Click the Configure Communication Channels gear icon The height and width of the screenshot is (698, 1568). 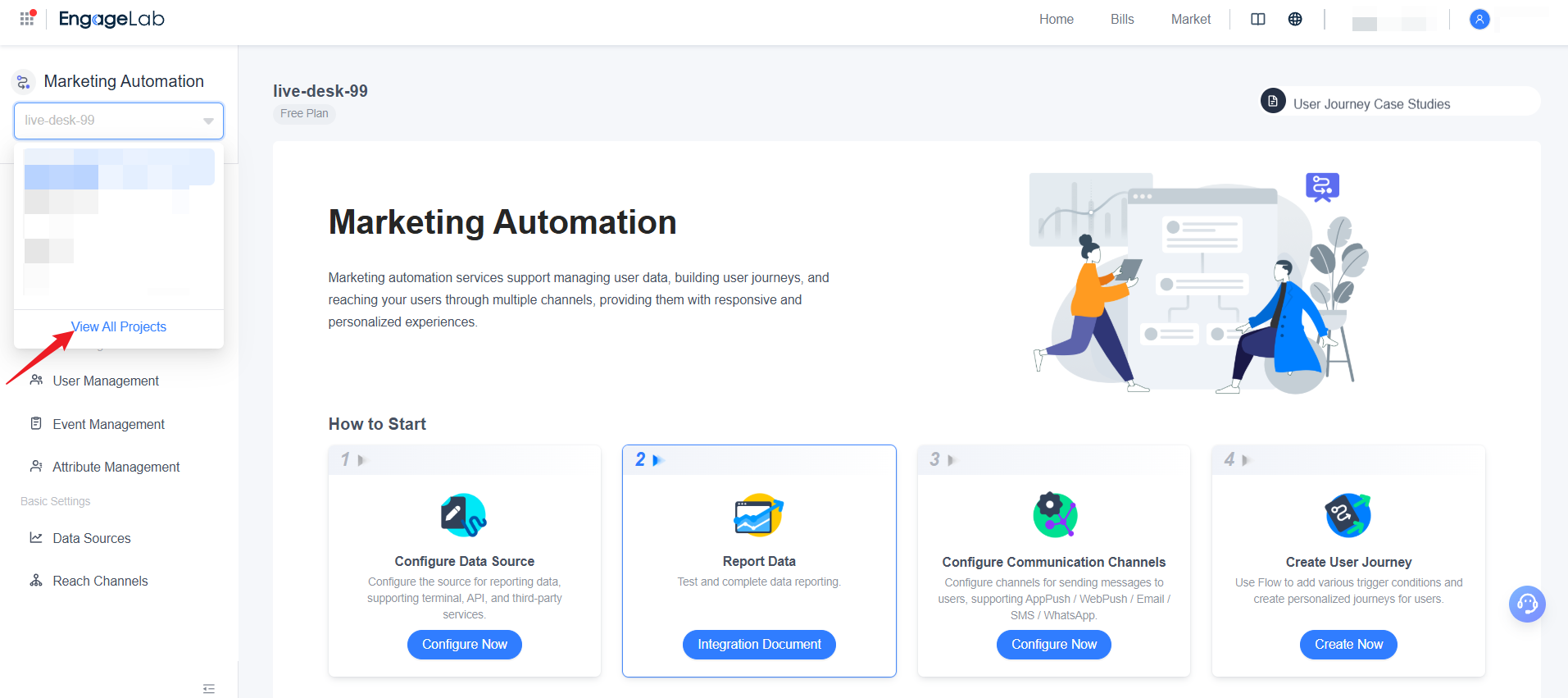(x=1055, y=515)
